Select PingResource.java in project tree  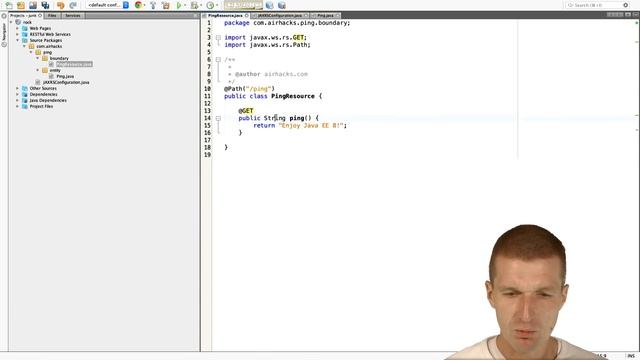[74, 64]
